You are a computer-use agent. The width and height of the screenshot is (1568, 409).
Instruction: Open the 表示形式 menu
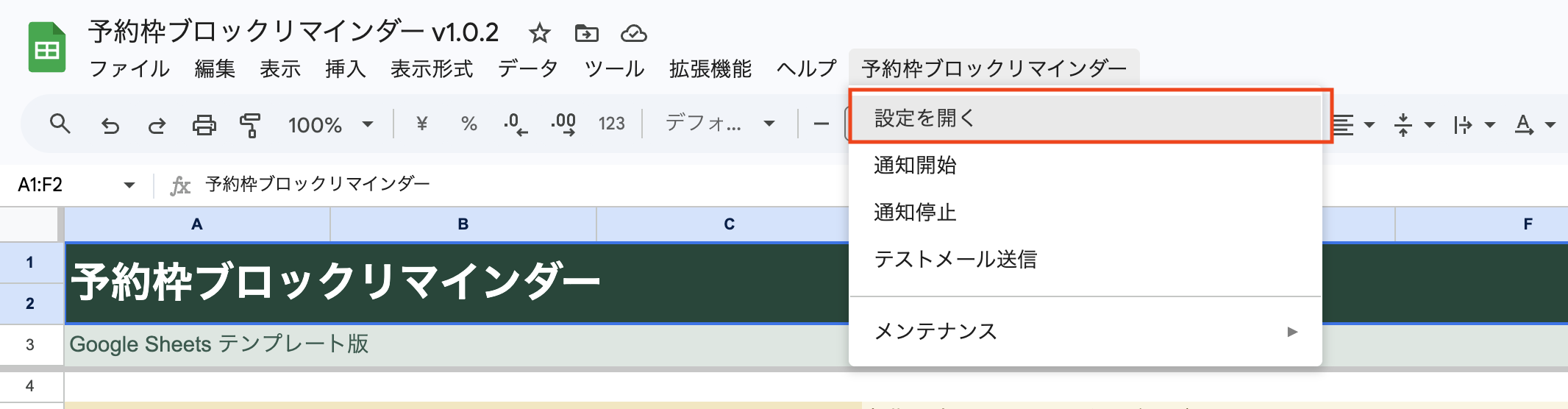pyautogui.click(x=432, y=68)
